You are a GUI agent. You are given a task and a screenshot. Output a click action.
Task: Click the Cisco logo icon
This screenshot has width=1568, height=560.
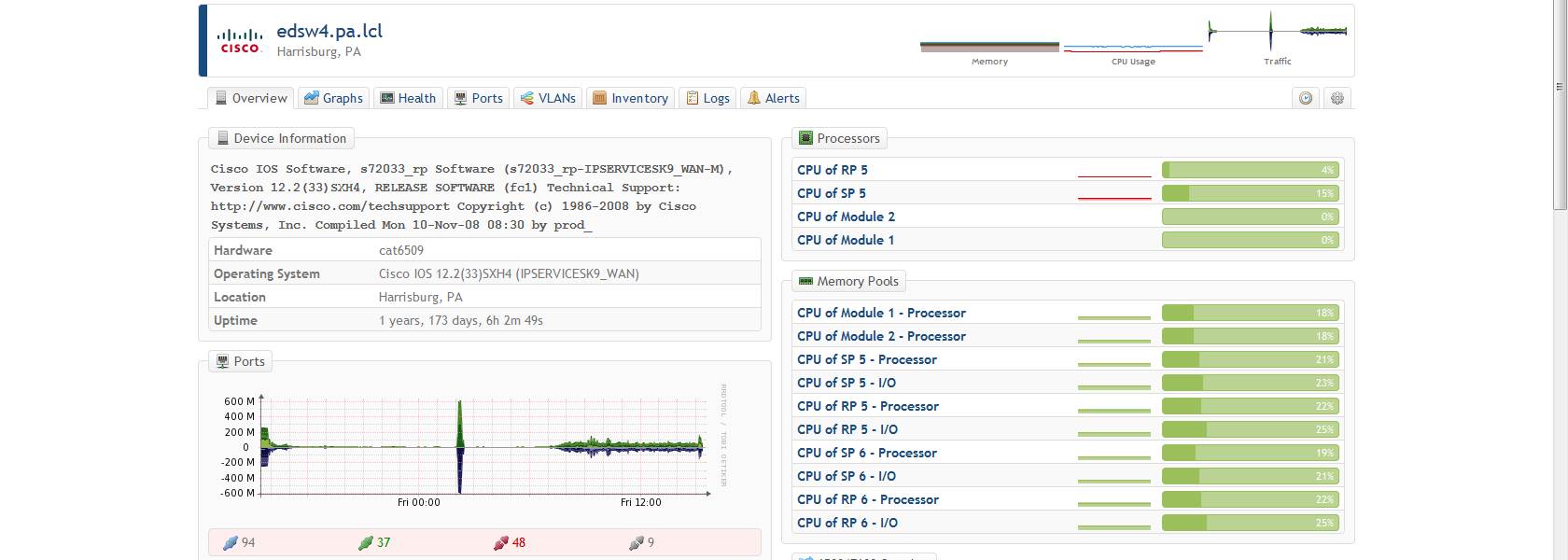(240, 41)
